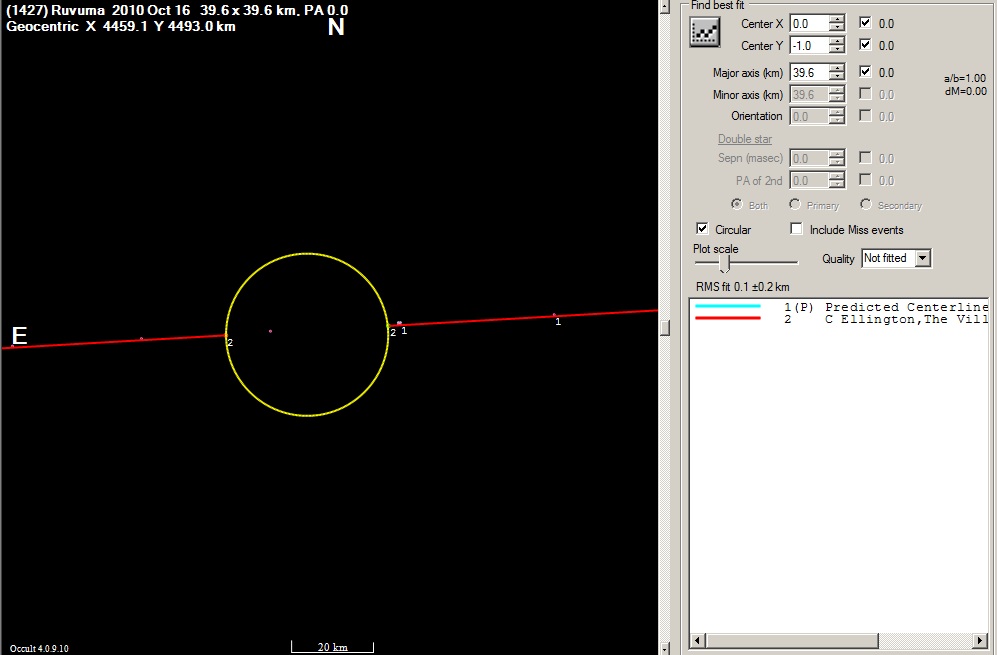997x655 pixels.
Task: Decrease Center X with down spinner
Action: tap(837, 27)
